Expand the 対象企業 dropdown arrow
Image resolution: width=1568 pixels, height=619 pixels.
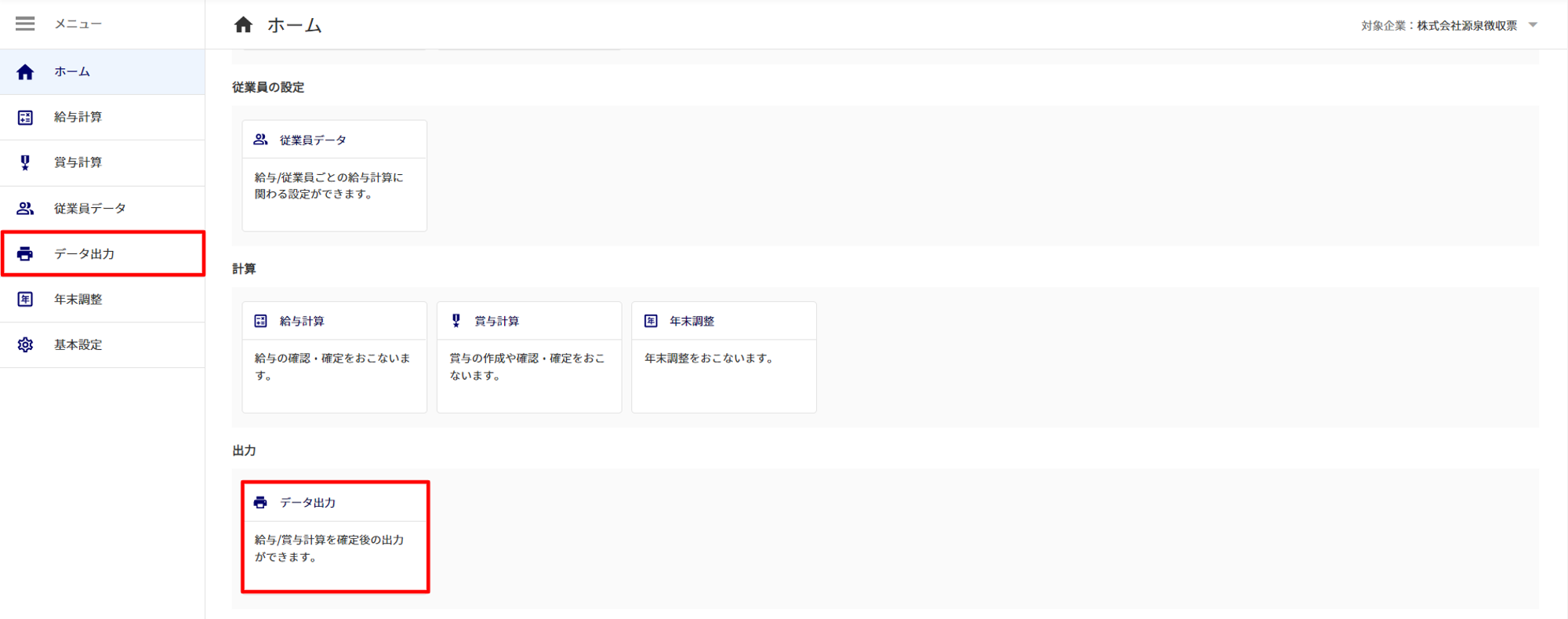[x=1533, y=25]
